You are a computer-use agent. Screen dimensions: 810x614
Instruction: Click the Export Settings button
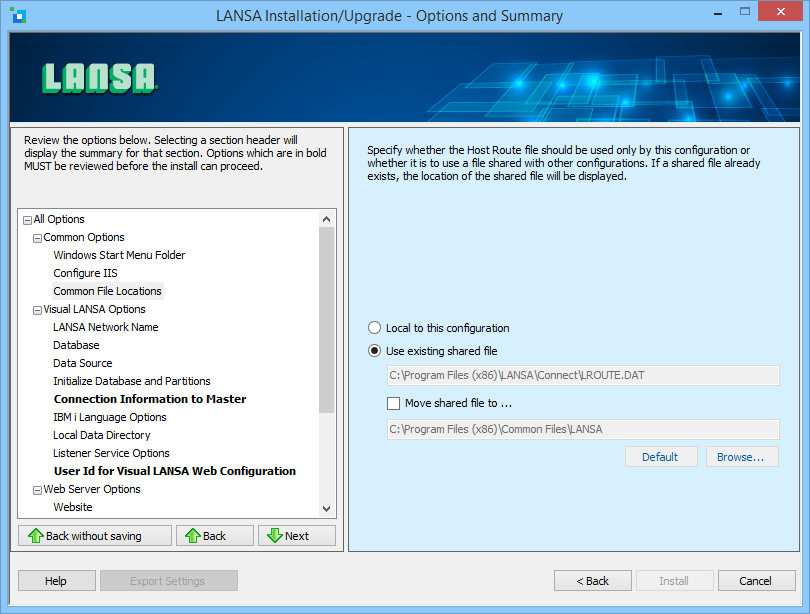169,580
